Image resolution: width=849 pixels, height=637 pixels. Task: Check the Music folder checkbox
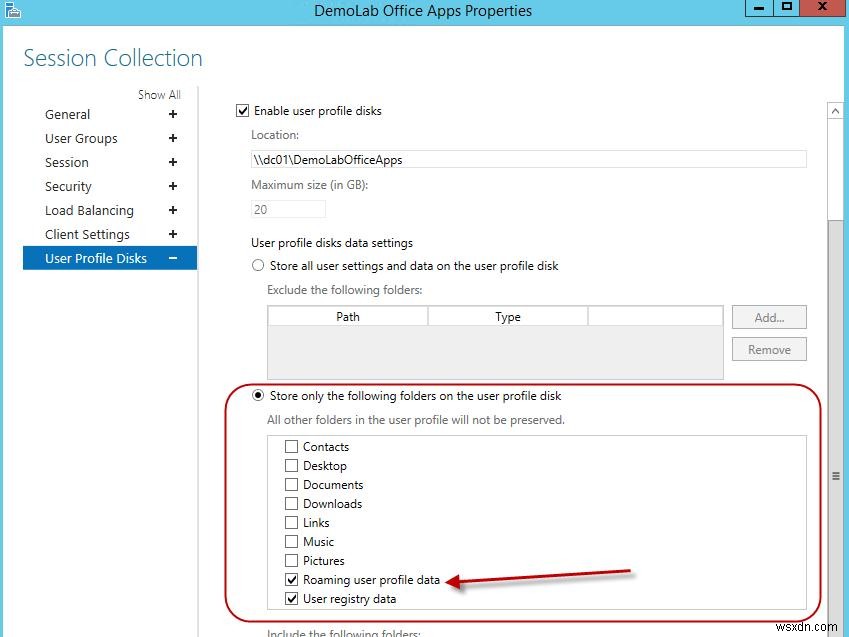290,541
